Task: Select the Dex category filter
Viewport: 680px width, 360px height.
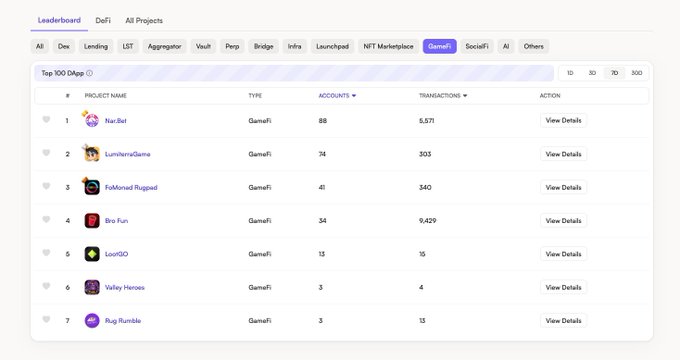Action: (64, 46)
